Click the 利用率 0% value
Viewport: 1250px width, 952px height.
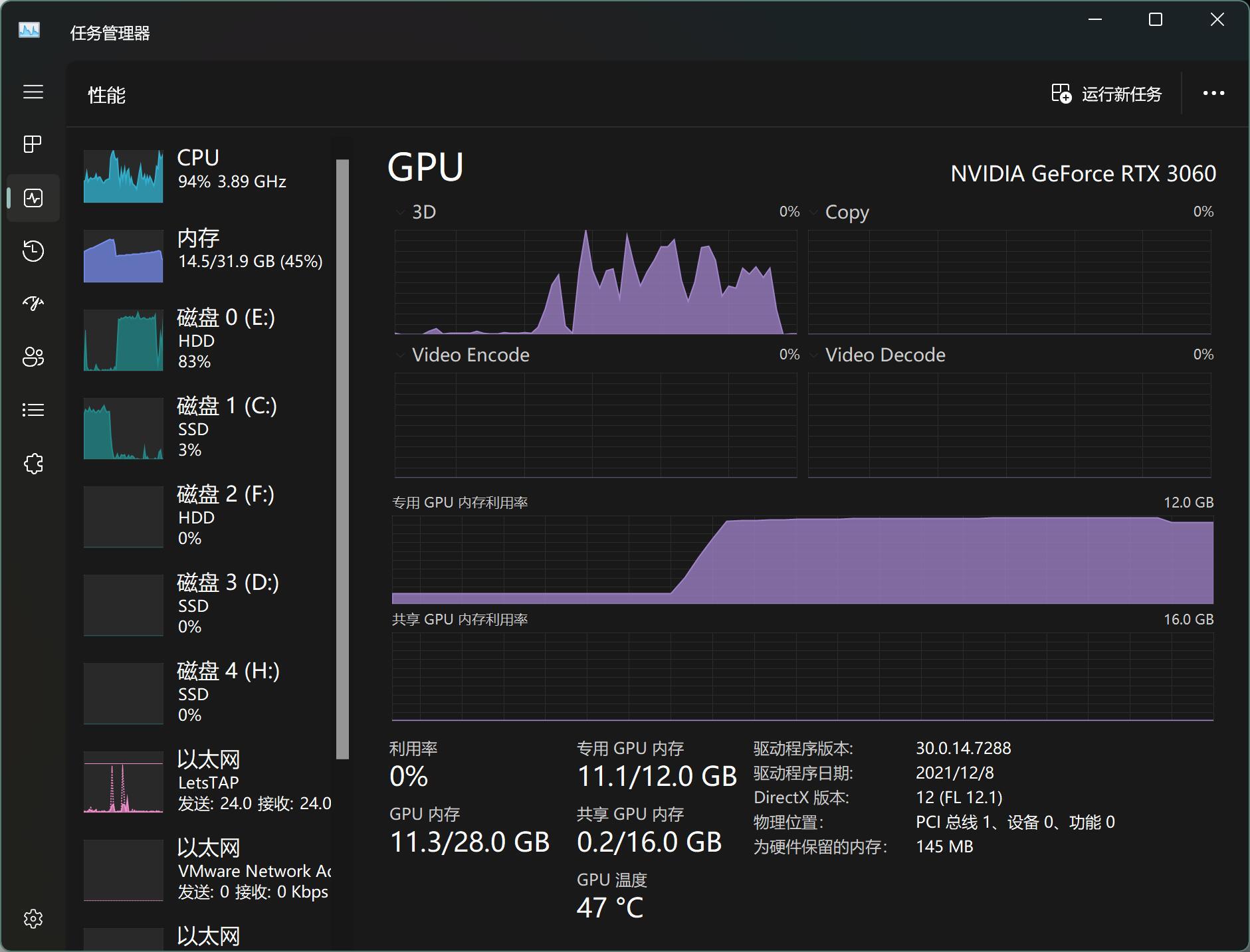tap(409, 776)
